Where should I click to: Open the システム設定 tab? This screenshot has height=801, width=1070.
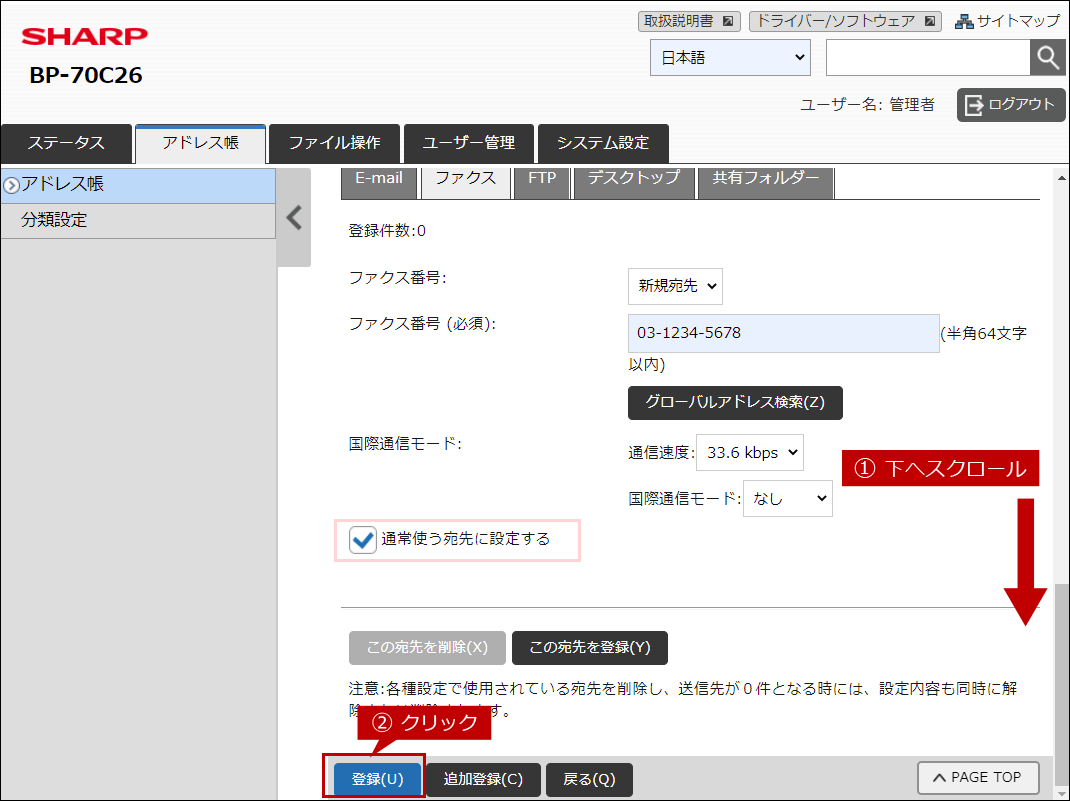coord(603,143)
